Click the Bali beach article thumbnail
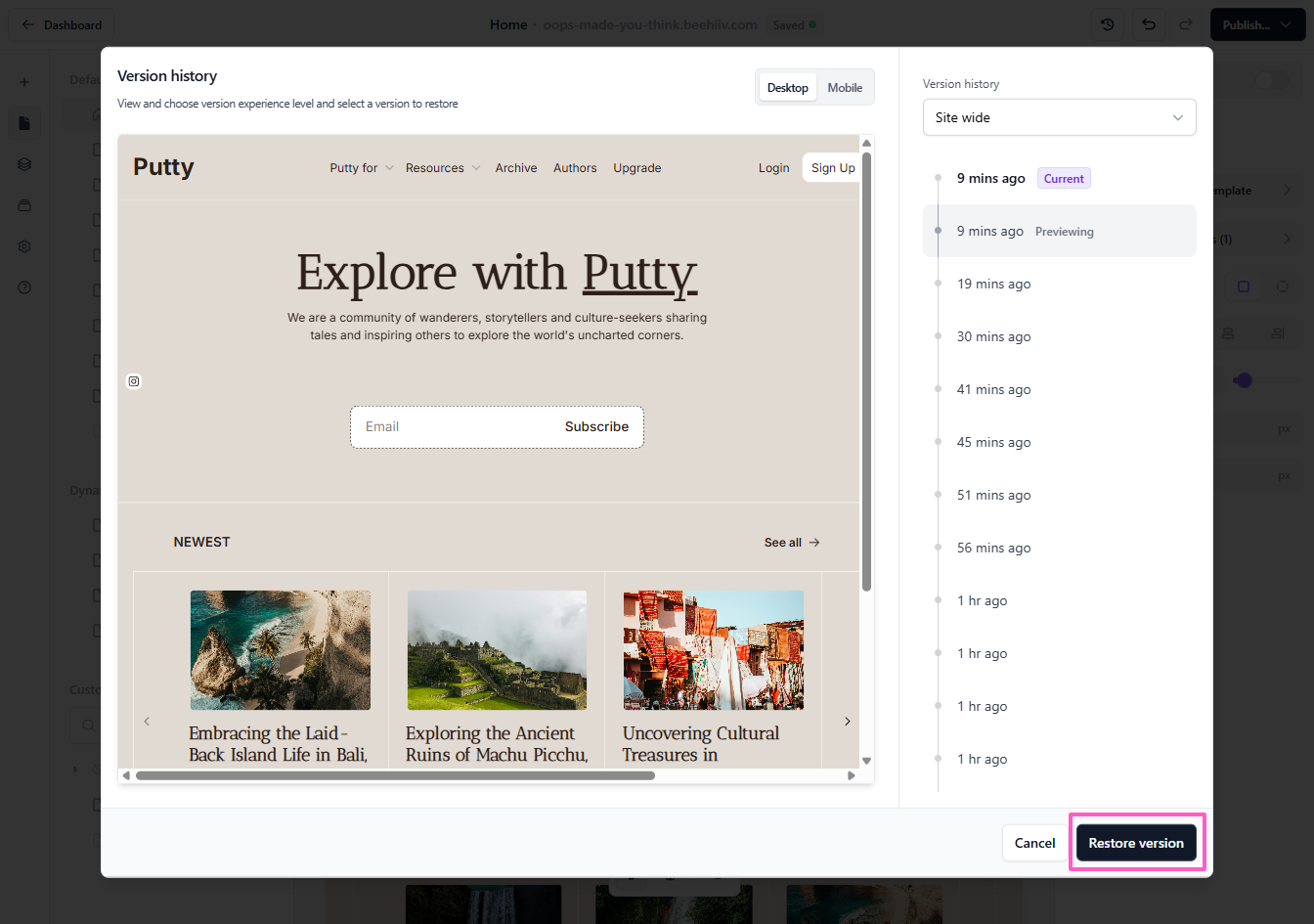This screenshot has width=1314, height=924. coord(281,650)
